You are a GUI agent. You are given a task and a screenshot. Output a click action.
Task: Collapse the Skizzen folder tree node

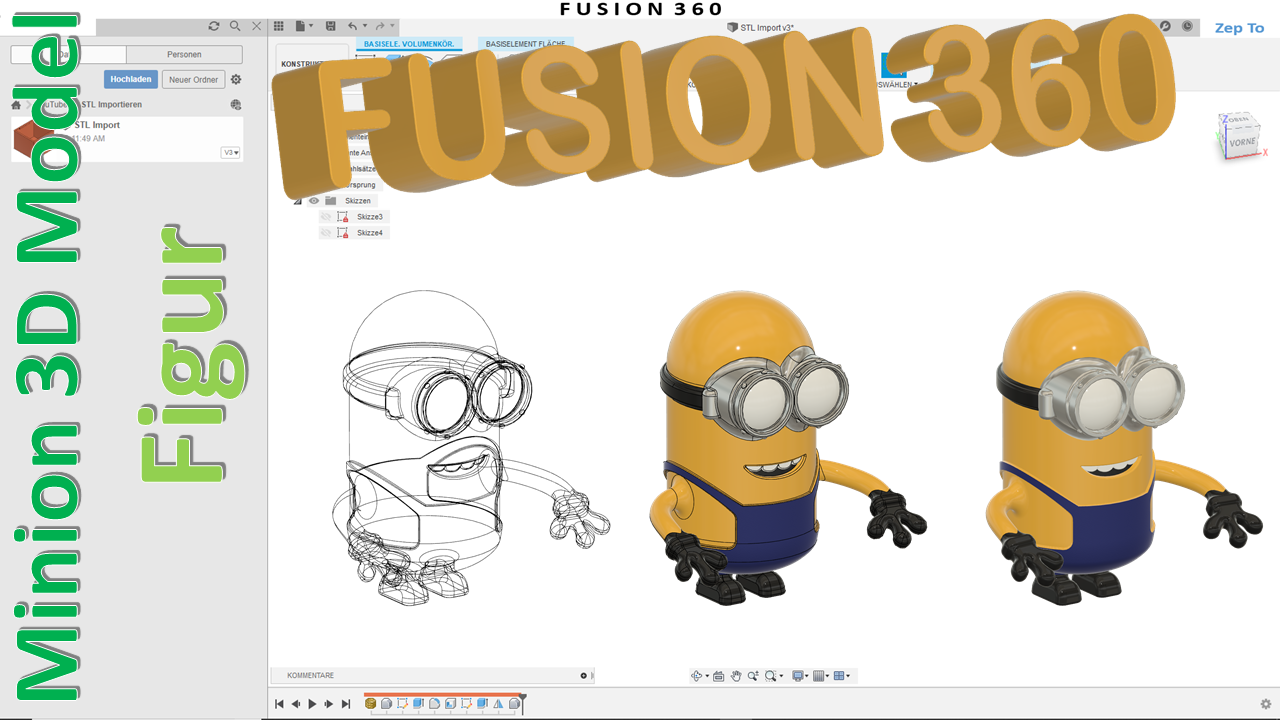(x=297, y=201)
